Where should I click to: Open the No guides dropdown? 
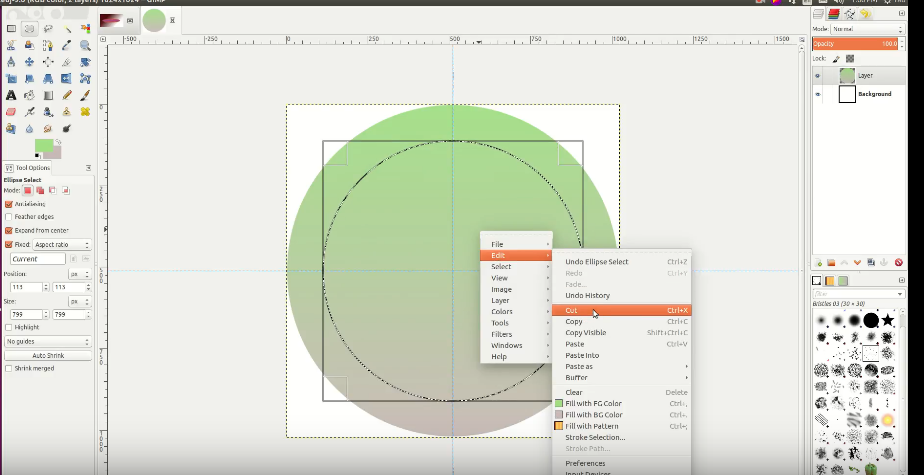[x=48, y=341]
